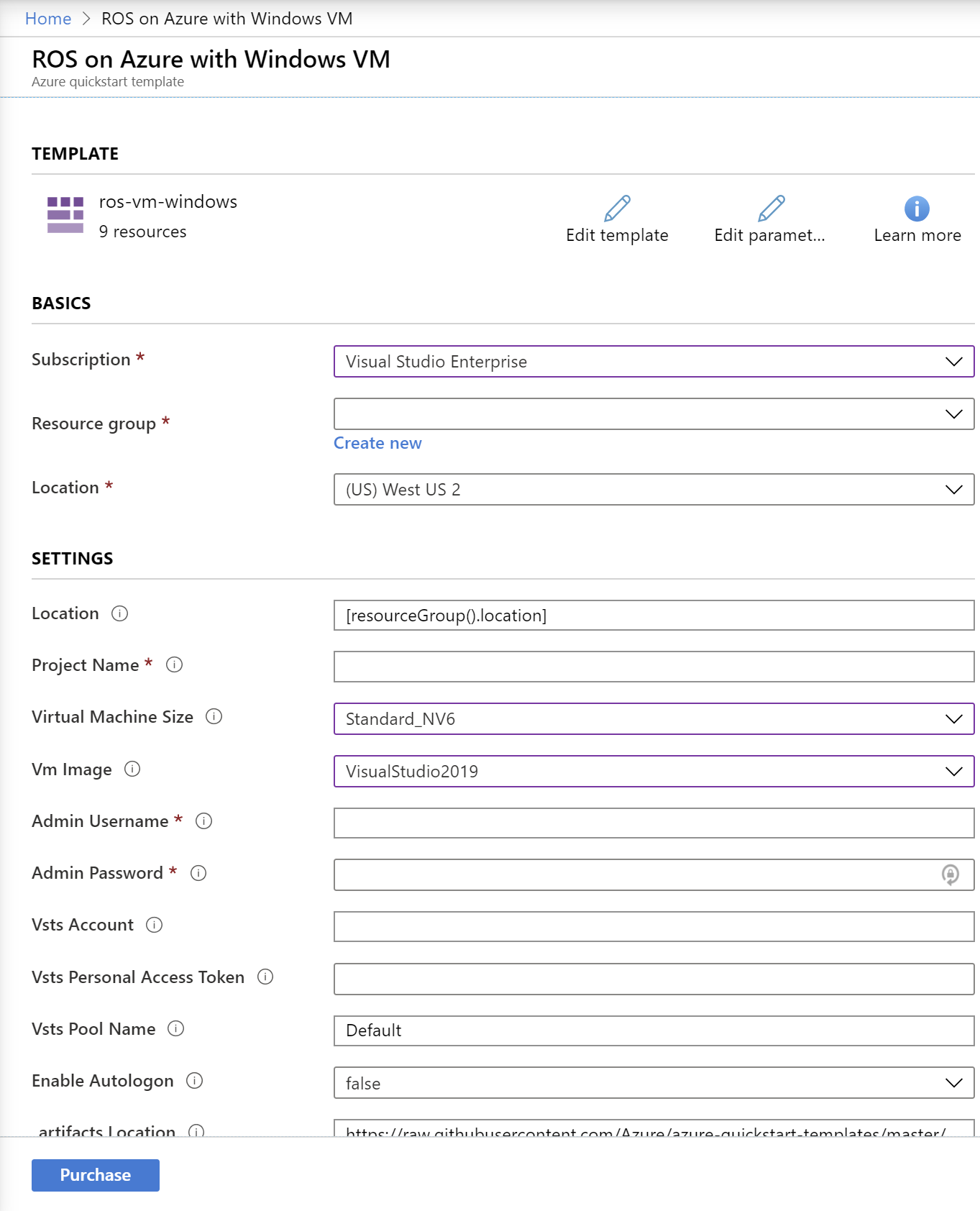This screenshot has height=1211, width=980.
Task: Click the Edit template pencil icon
Action: pyautogui.click(x=617, y=209)
